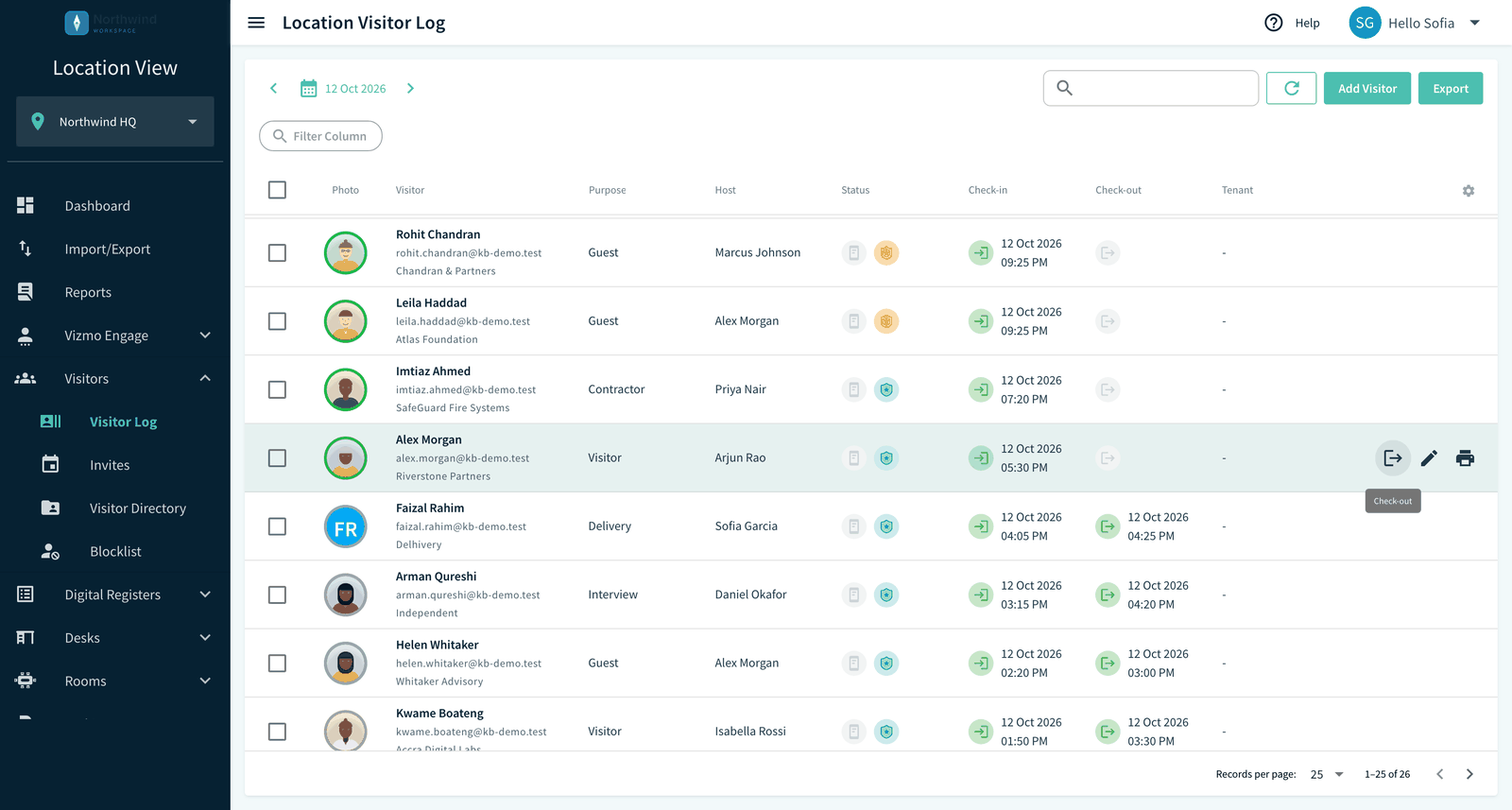
Task: Open Hello Sofia user dropdown
Action: (x=1415, y=23)
